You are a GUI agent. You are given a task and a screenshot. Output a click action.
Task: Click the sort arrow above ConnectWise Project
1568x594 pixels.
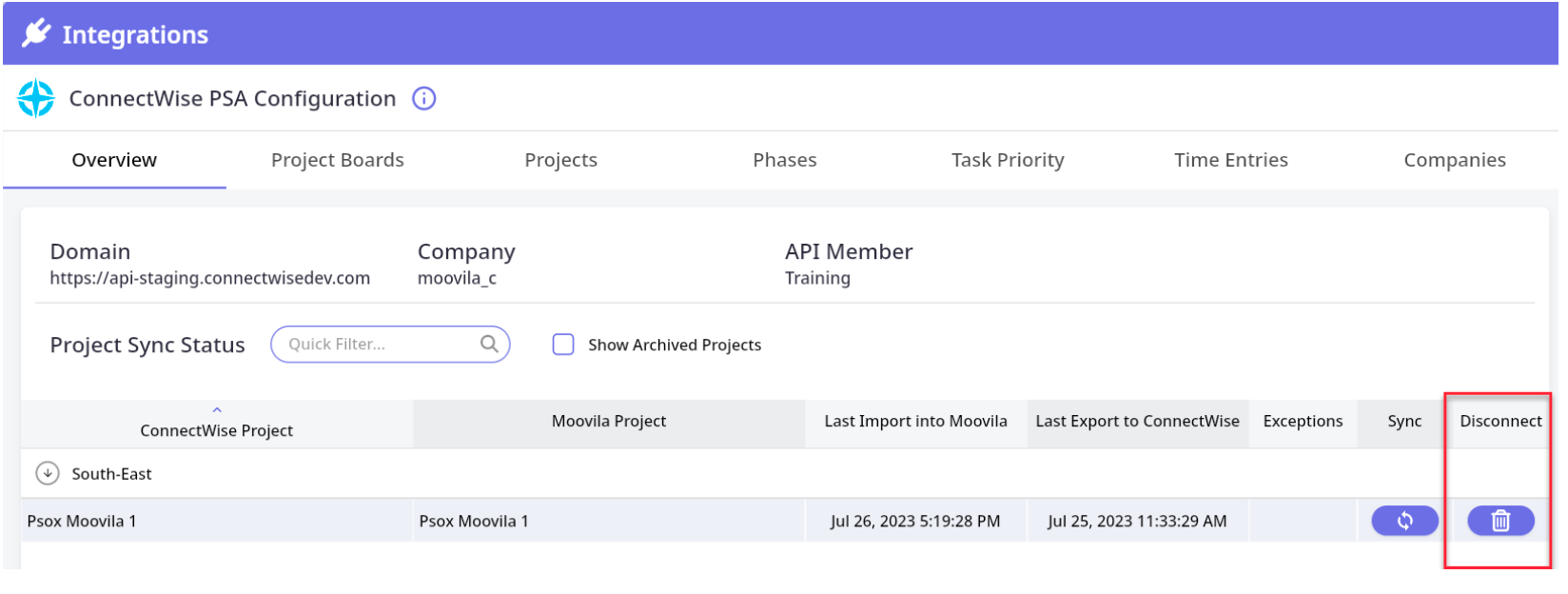(x=217, y=410)
